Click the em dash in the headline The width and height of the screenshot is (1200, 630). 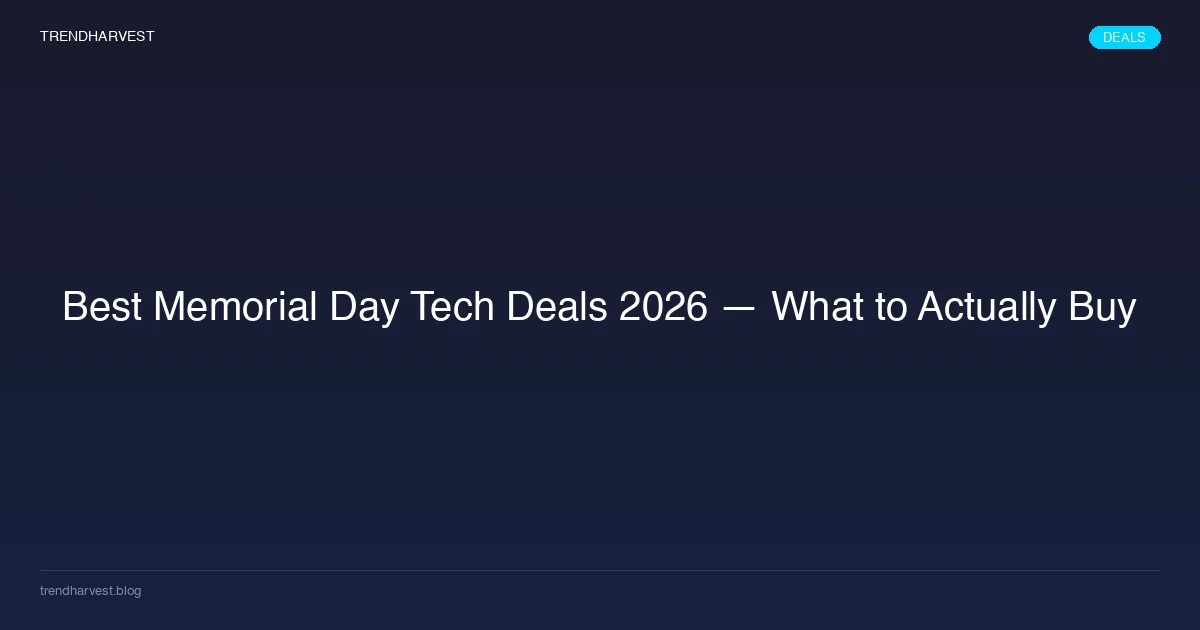[739, 307]
